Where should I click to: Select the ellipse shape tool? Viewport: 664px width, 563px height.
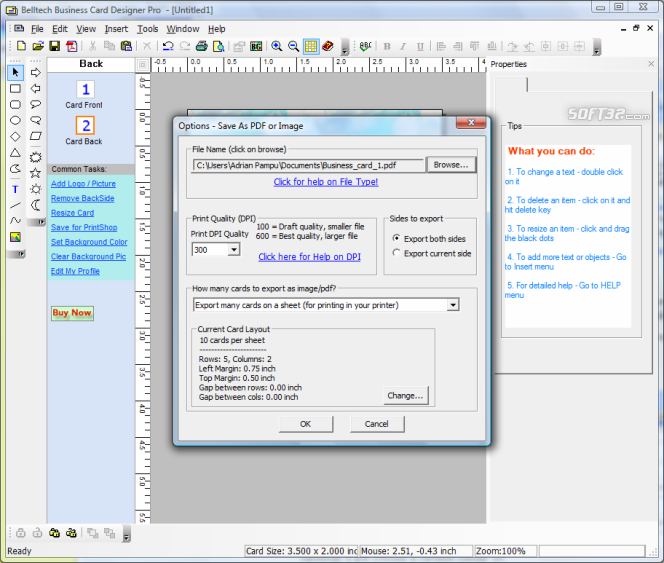(15, 121)
